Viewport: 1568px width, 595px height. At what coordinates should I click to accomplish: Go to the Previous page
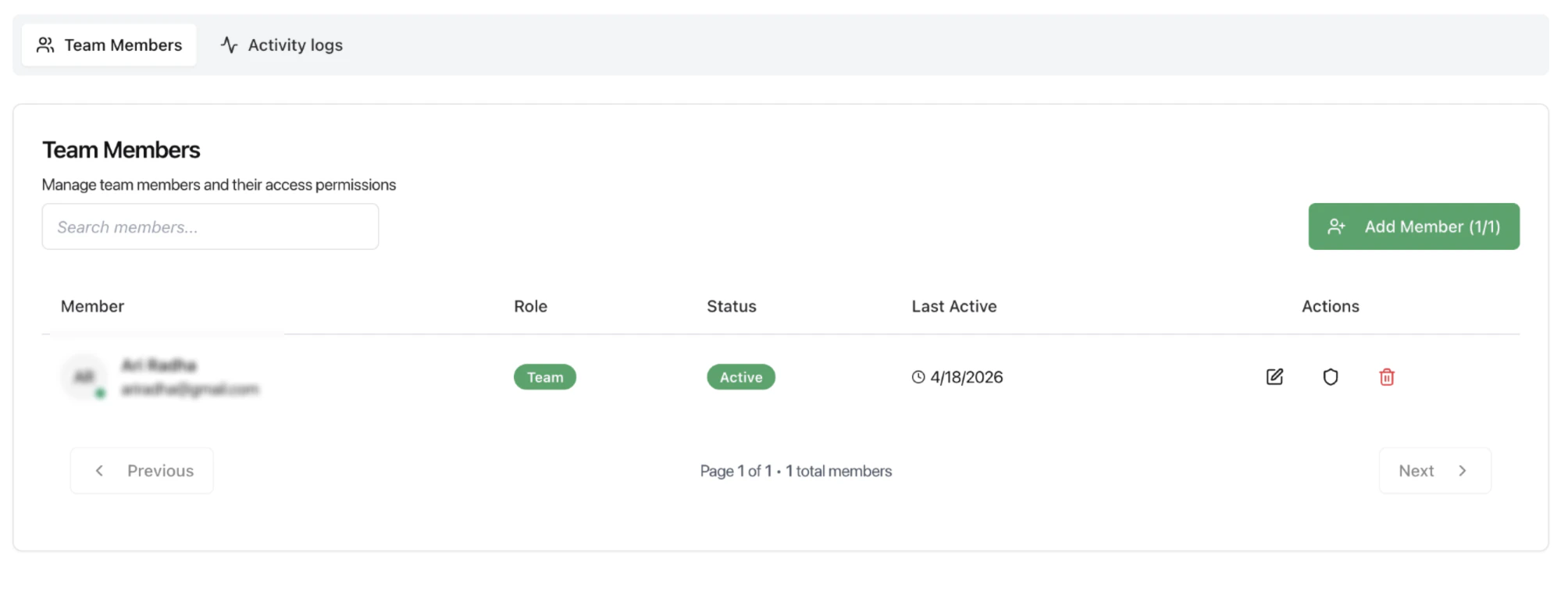[x=142, y=471]
